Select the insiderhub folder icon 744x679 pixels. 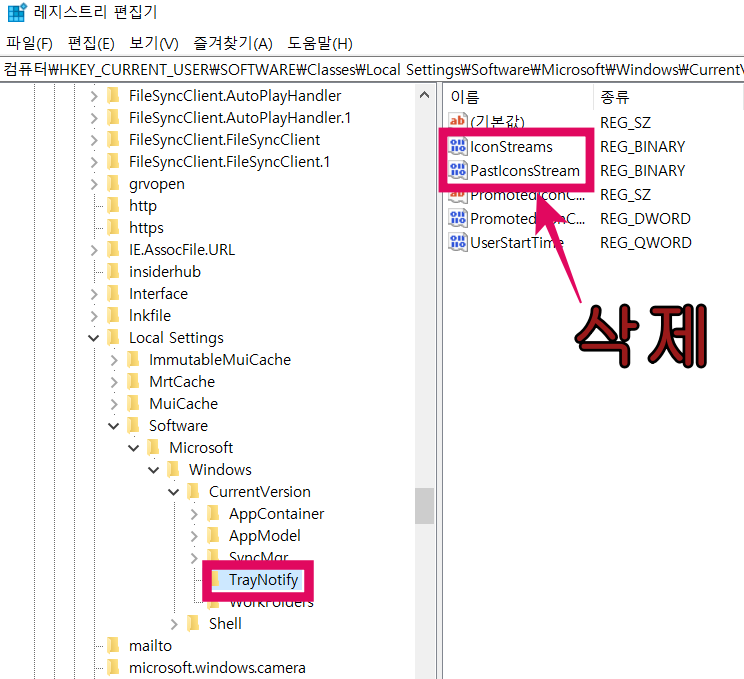pyautogui.click(x=113, y=272)
